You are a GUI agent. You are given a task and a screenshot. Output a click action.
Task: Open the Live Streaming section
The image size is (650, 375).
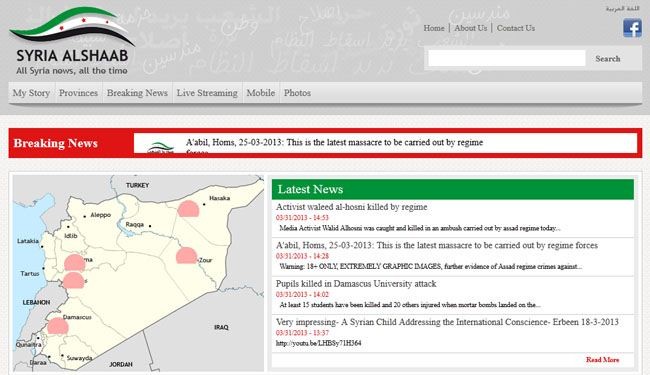pos(207,93)
